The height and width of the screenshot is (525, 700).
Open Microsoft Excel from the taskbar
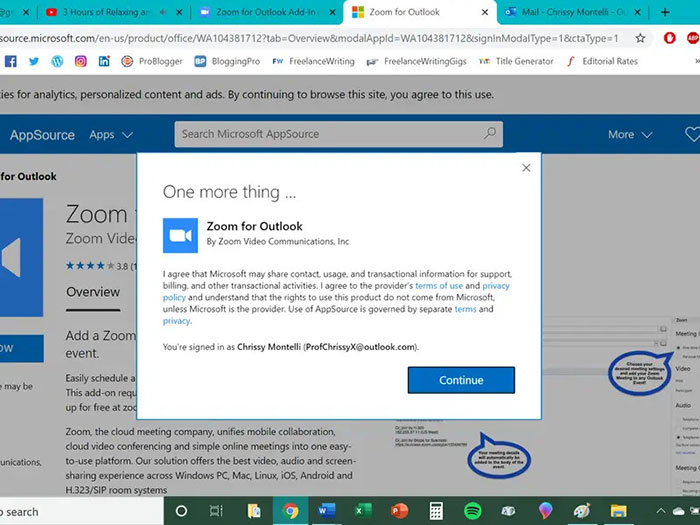coord(363,511)
